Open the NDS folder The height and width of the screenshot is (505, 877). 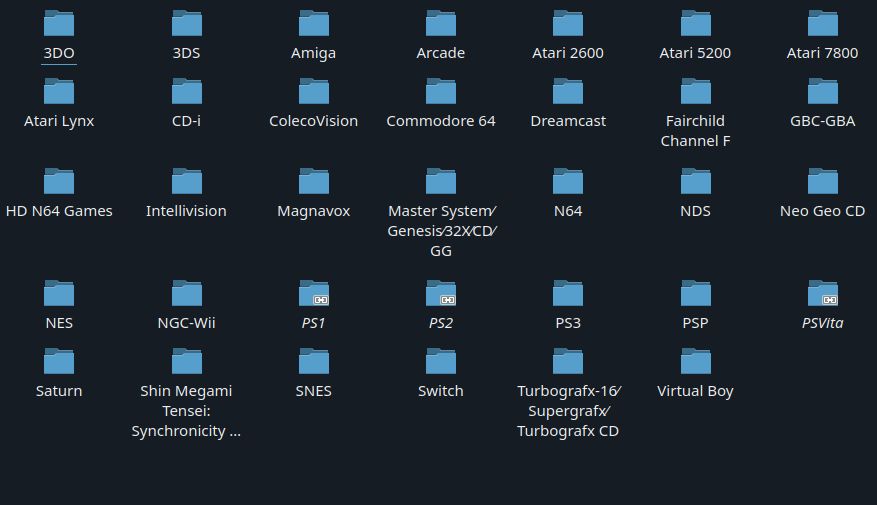click(x=695, y=182)
